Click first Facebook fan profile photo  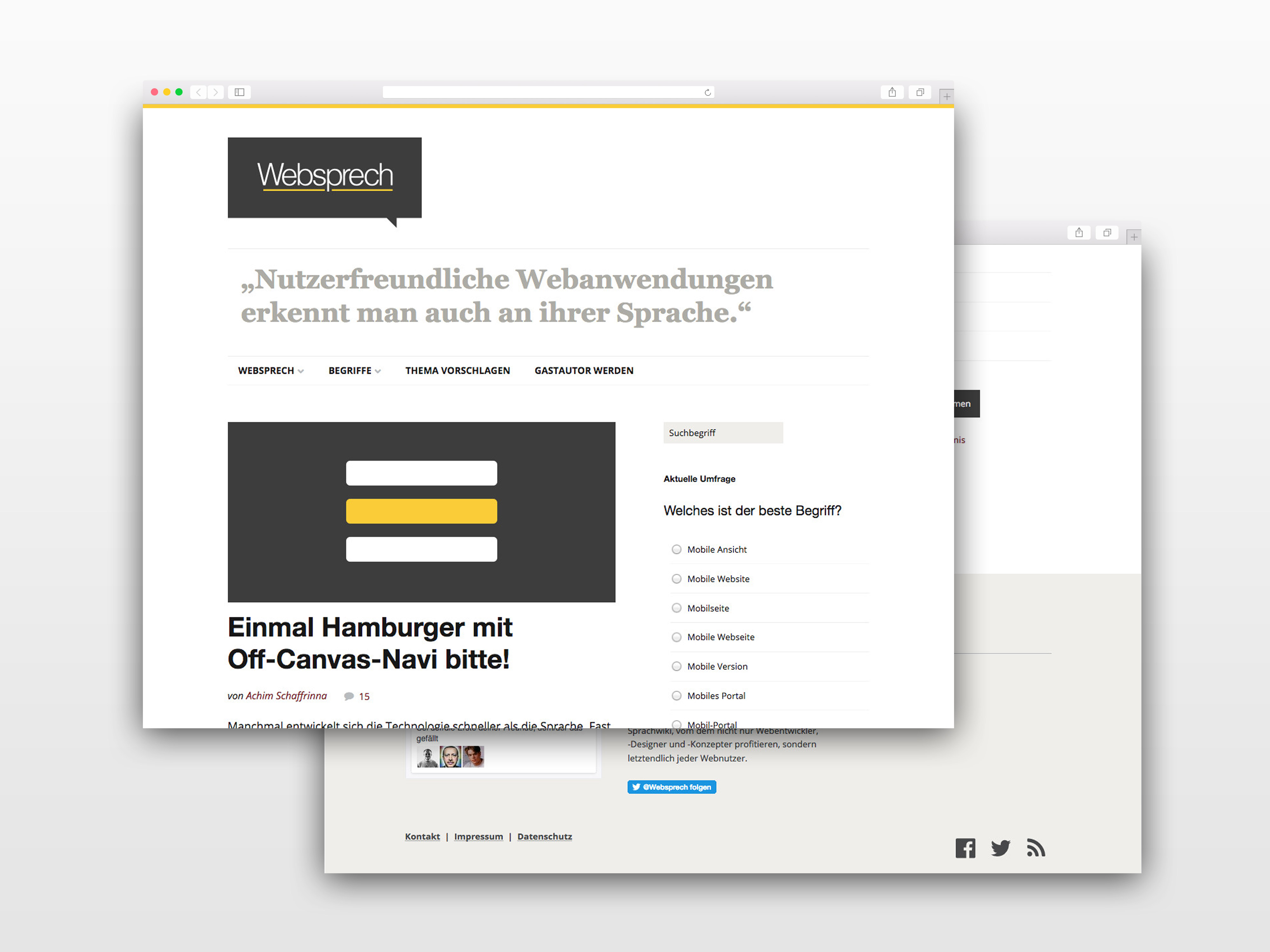click(427, 757)
